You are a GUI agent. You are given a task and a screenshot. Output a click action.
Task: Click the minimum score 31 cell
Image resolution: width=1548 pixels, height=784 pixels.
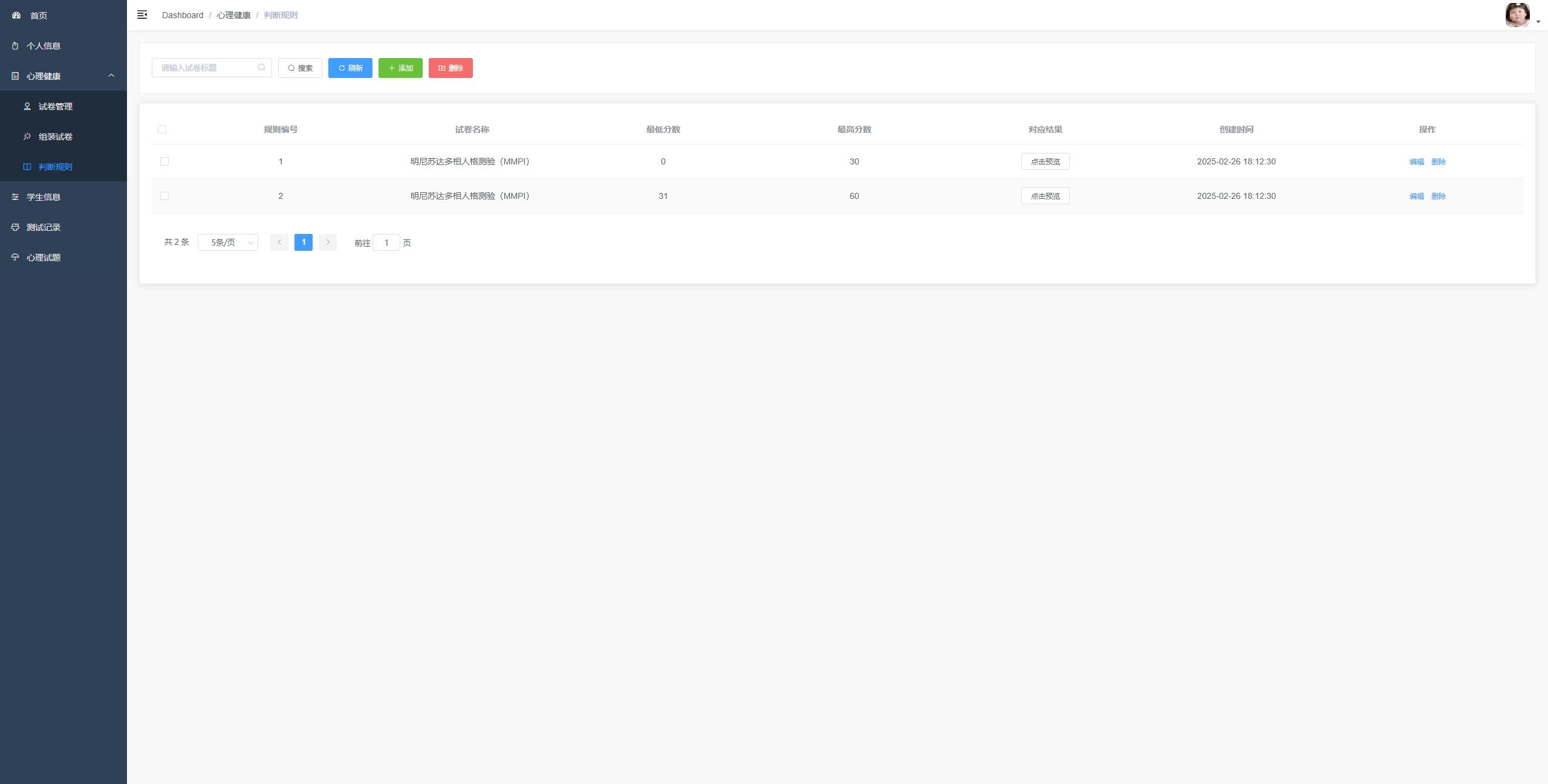(x=663, y=196)
